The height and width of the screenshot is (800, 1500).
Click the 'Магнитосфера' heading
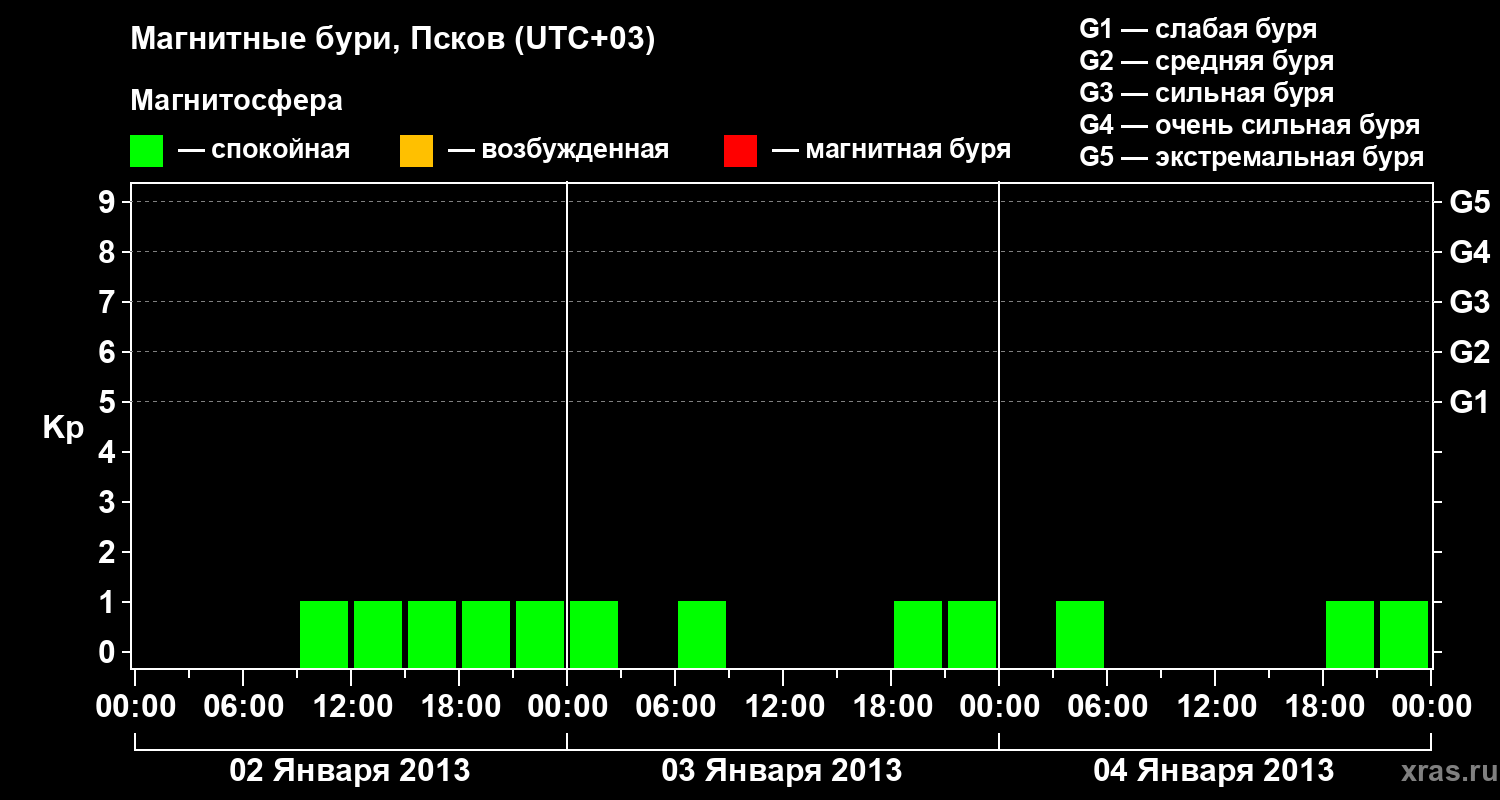pyautogui.click(x=237, y=101)
